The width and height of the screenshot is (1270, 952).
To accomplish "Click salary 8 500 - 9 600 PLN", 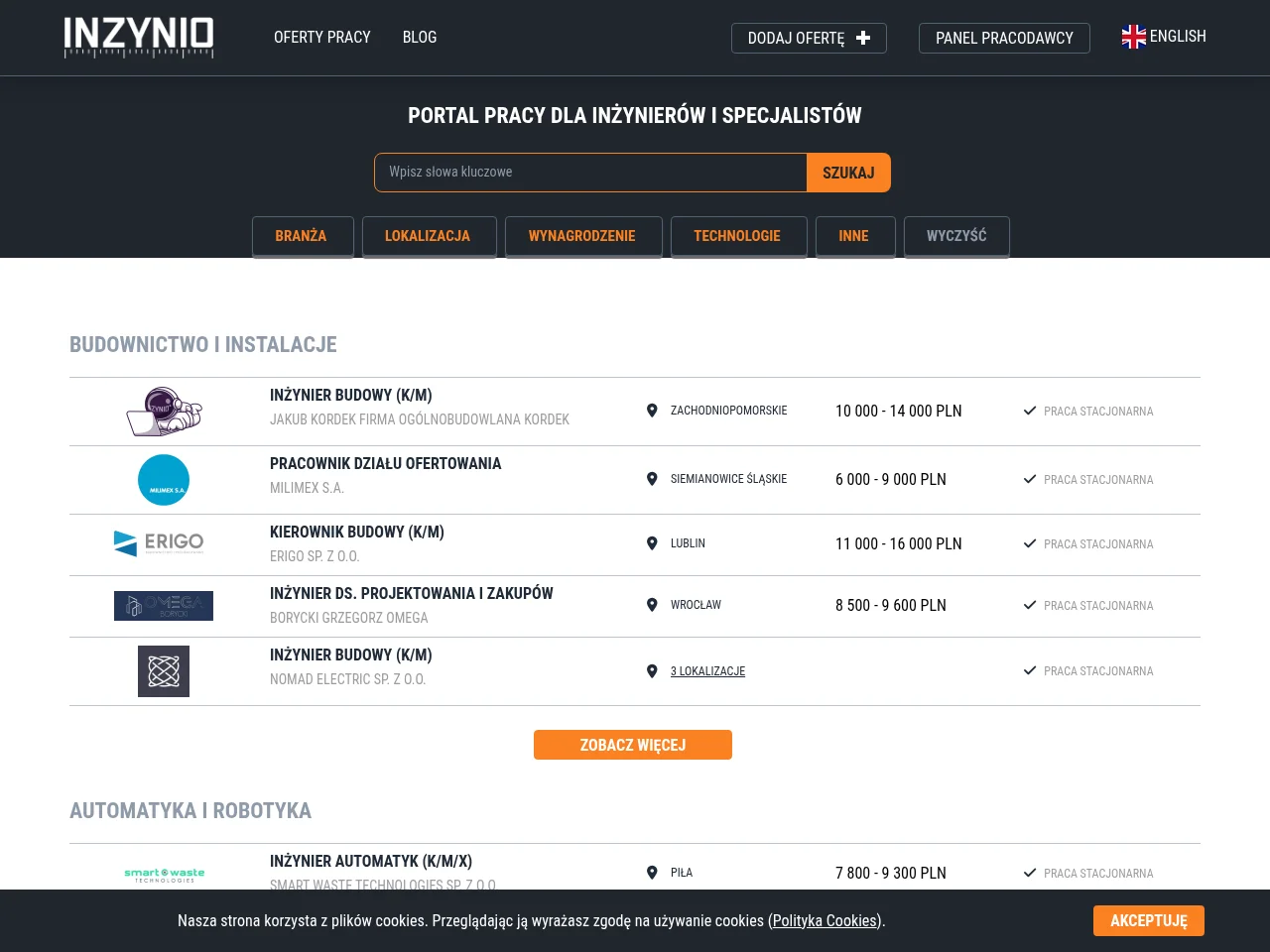I will coord(891,605).
